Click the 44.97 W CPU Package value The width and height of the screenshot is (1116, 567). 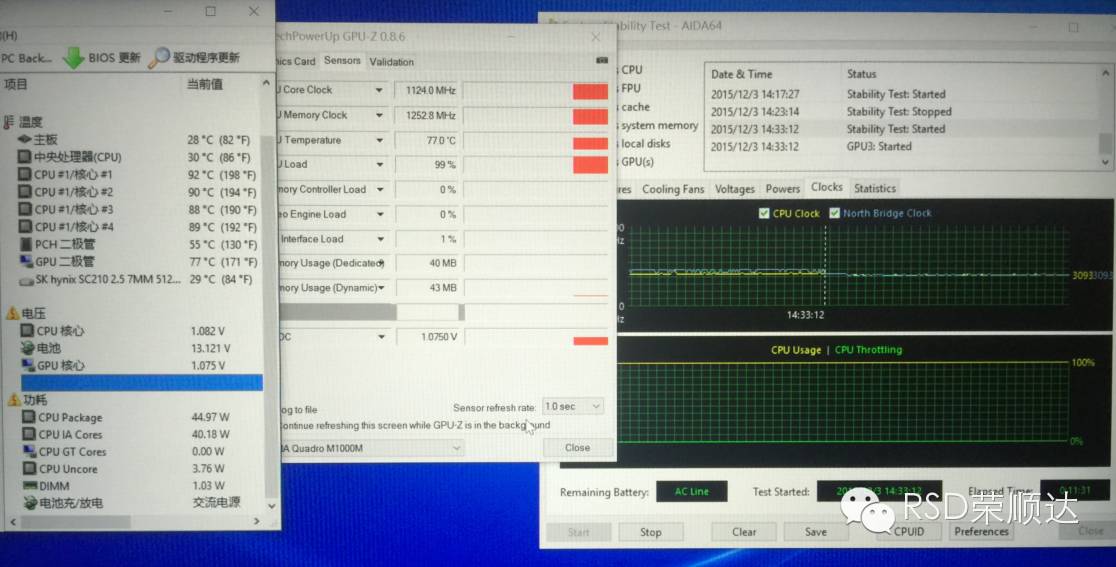point(211,417)
